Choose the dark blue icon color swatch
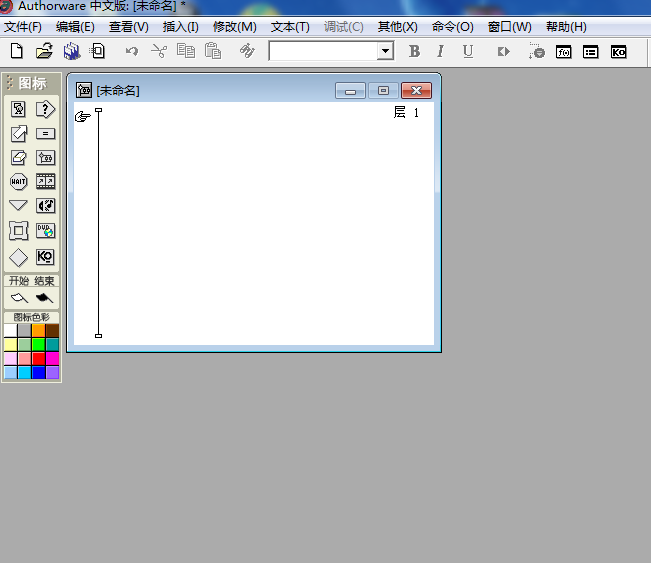 coord(38,372)
